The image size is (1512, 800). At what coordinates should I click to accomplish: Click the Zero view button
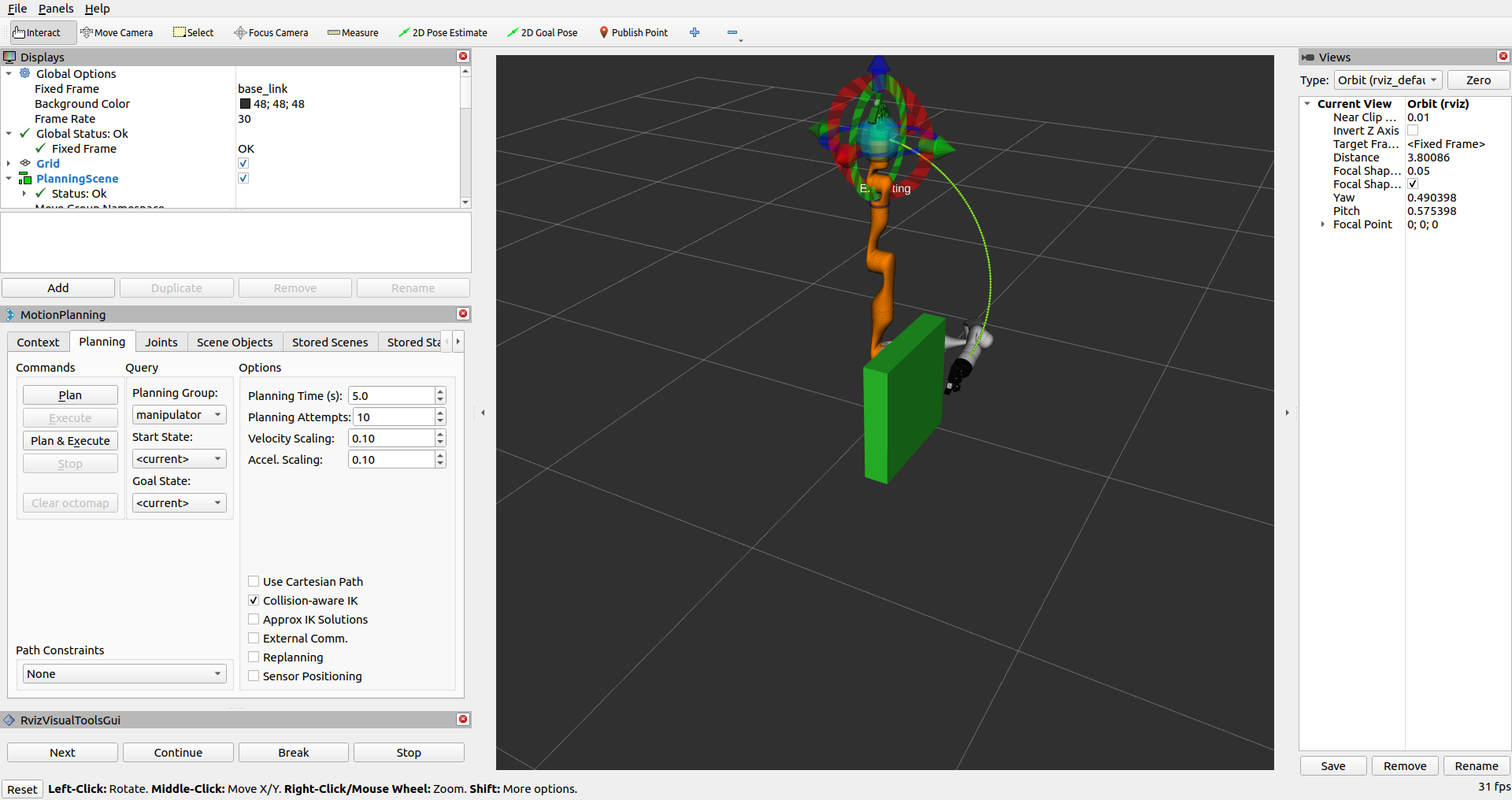pos(1478,80)
